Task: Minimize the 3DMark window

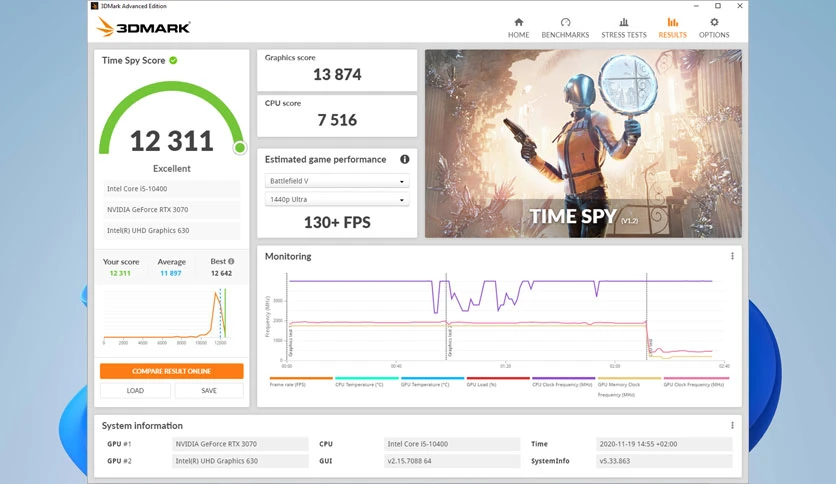Action: point(696,6)
